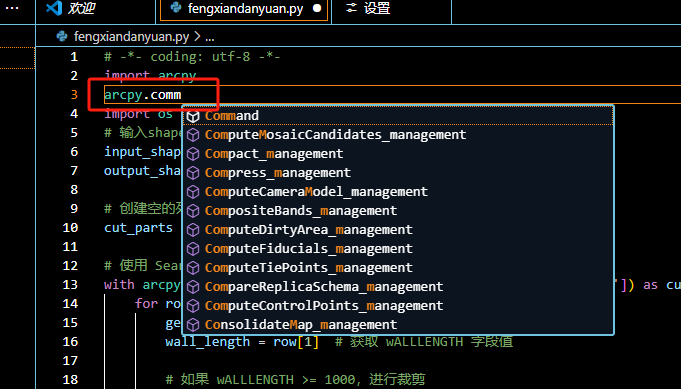Open the 设置 settings tab

[391, 9]
